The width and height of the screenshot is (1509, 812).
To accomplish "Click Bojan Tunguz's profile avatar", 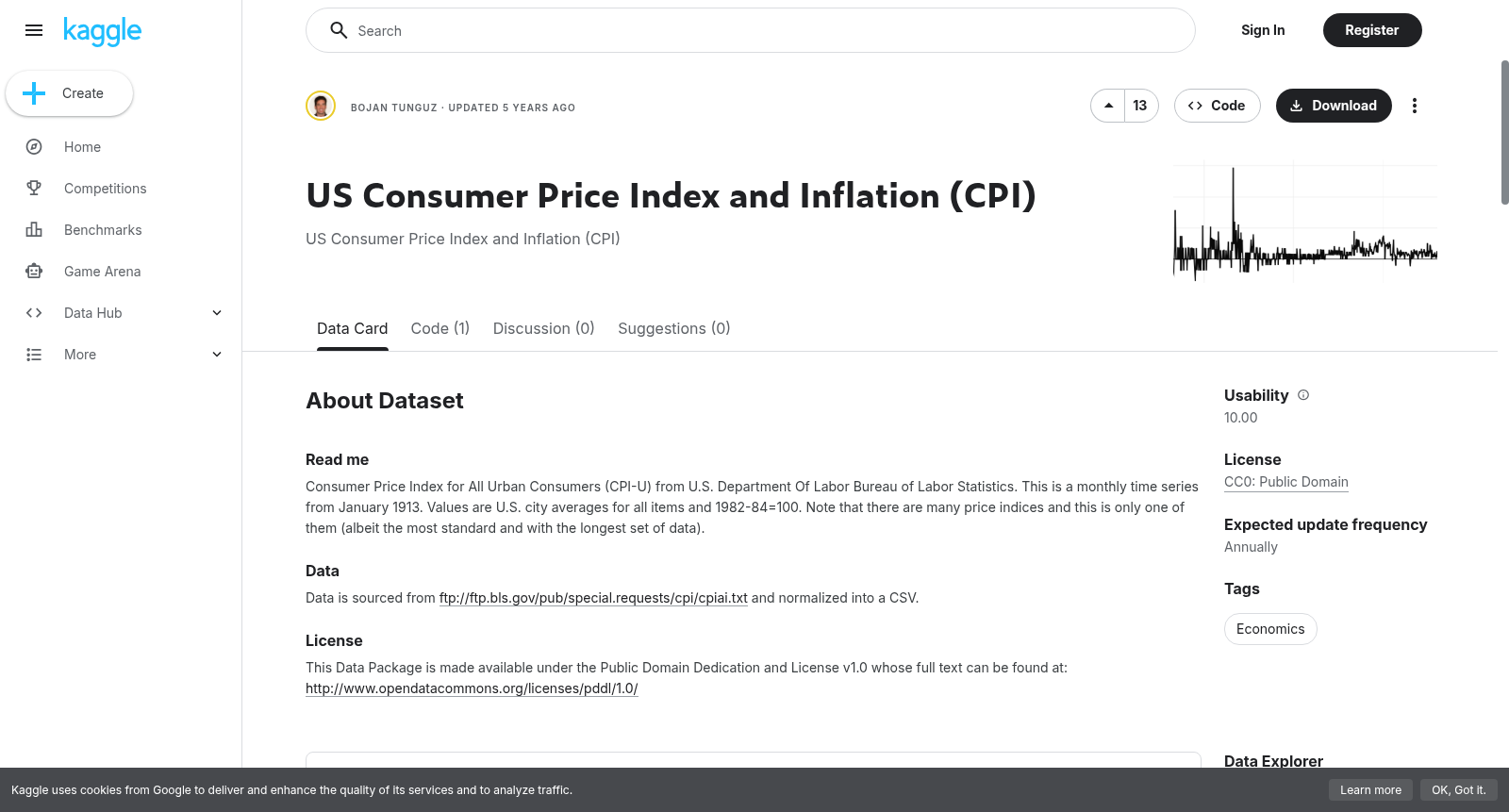I will pos(321,106).
